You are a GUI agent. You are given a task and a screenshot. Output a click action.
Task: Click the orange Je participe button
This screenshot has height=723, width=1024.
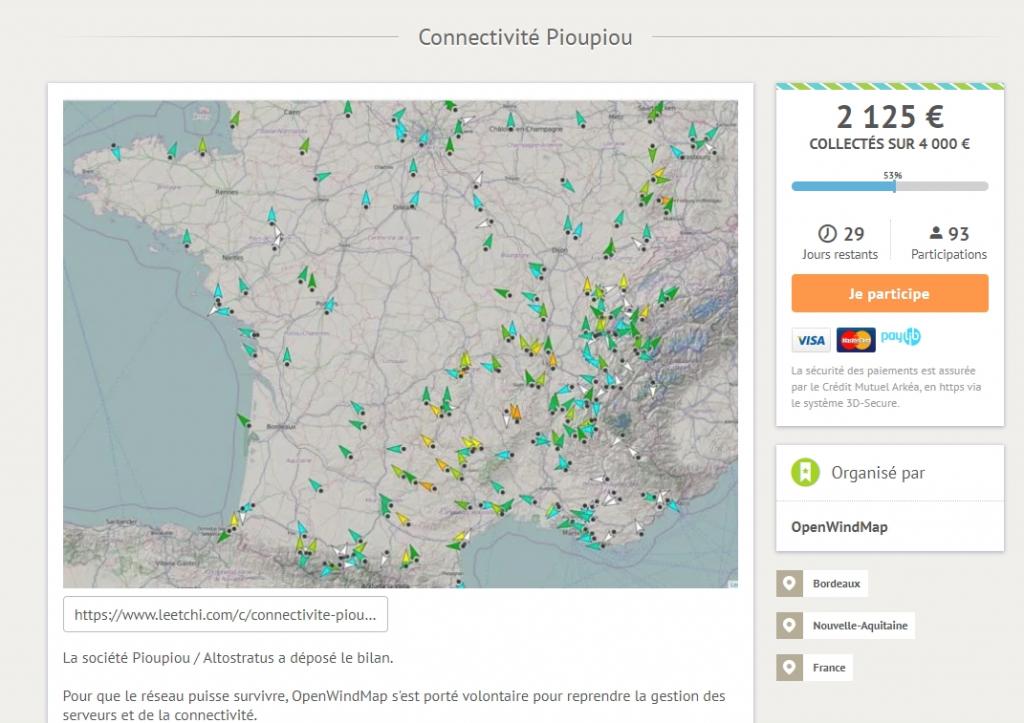coord(889,293)
